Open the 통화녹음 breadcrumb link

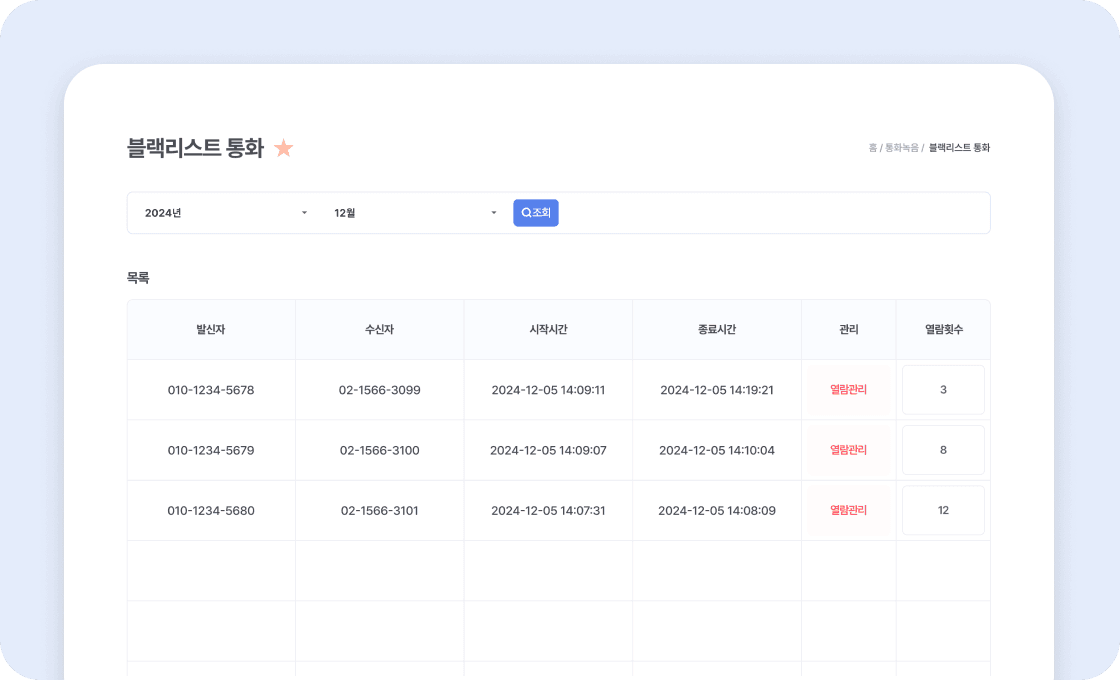click(x=901, y=148)
